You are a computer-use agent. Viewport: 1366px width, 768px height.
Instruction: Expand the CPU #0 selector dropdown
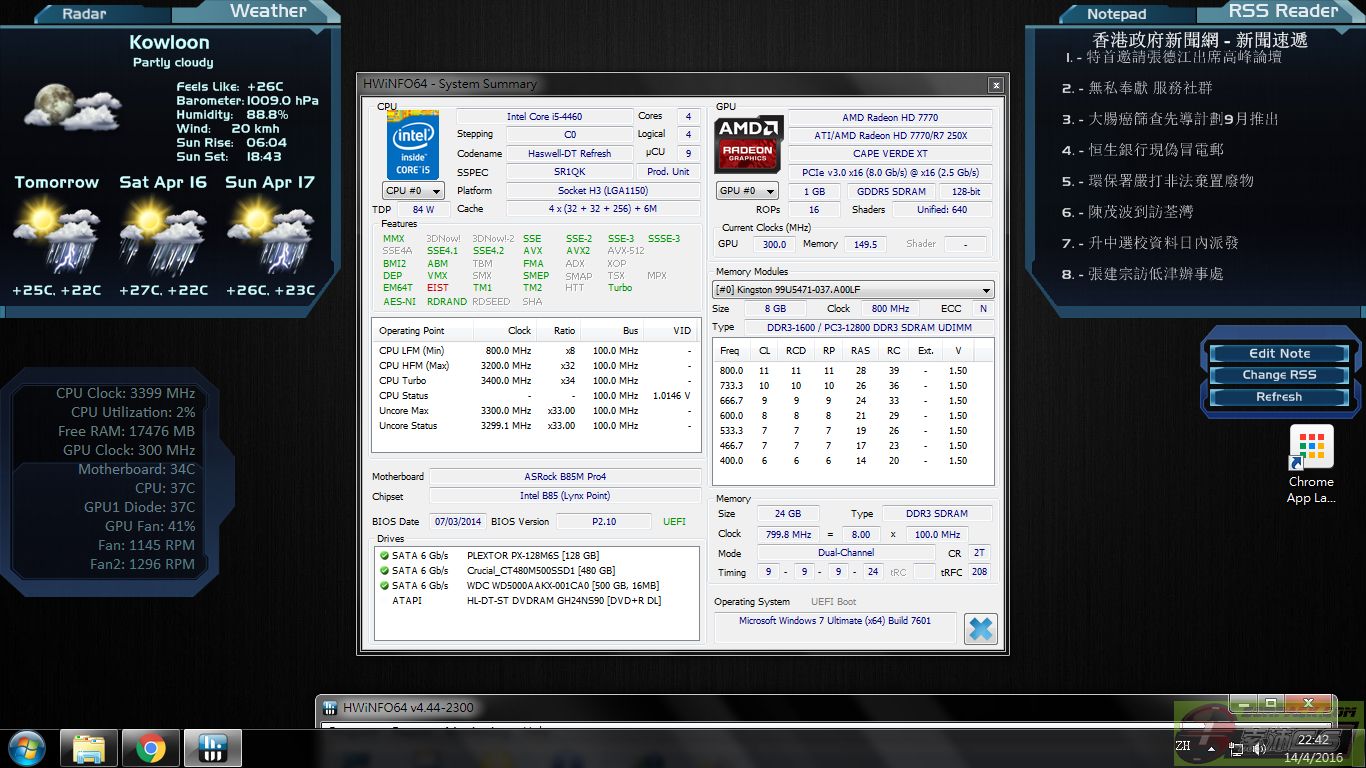click(413, 191)
